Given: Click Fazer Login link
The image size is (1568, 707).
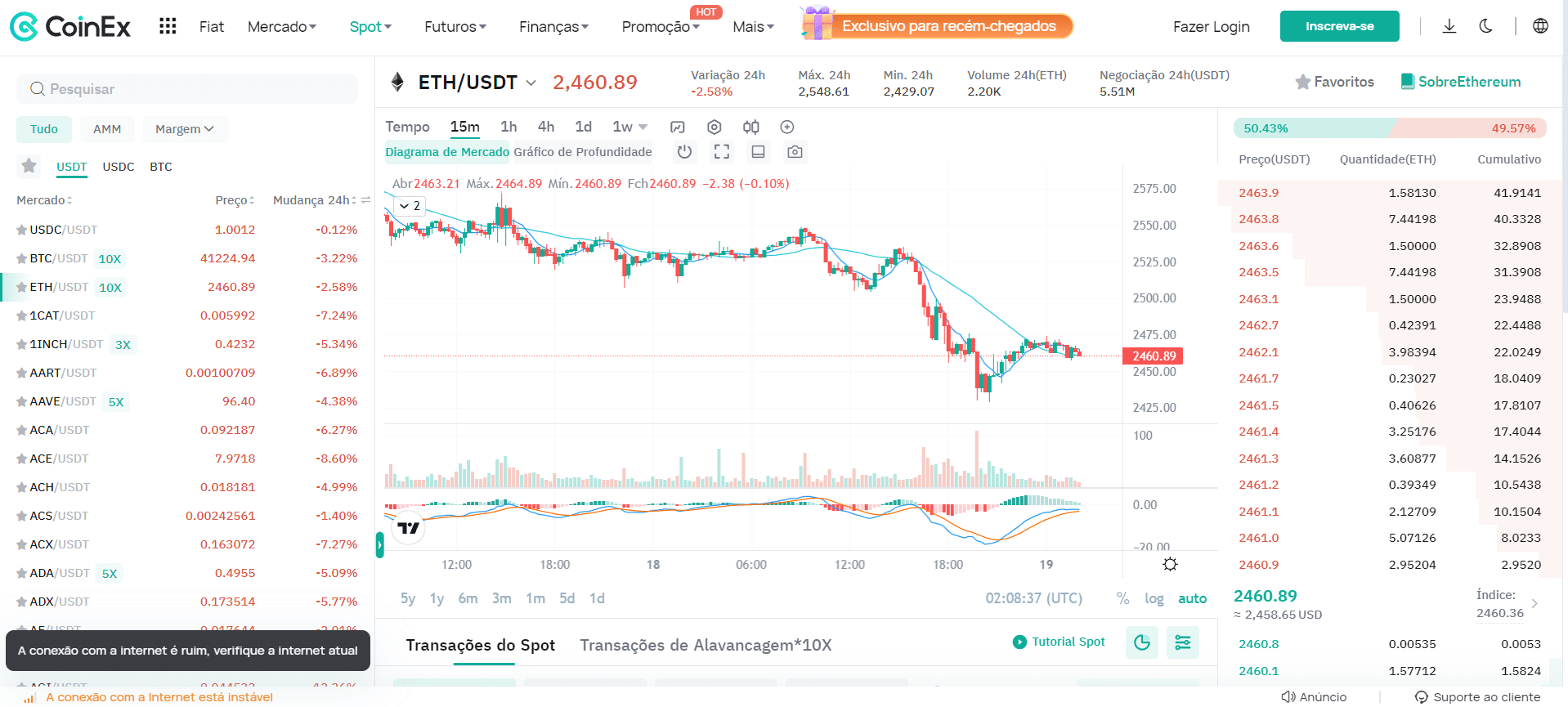Looking at the screenshot, I should pyautogui.click(x=1211, y=26).
